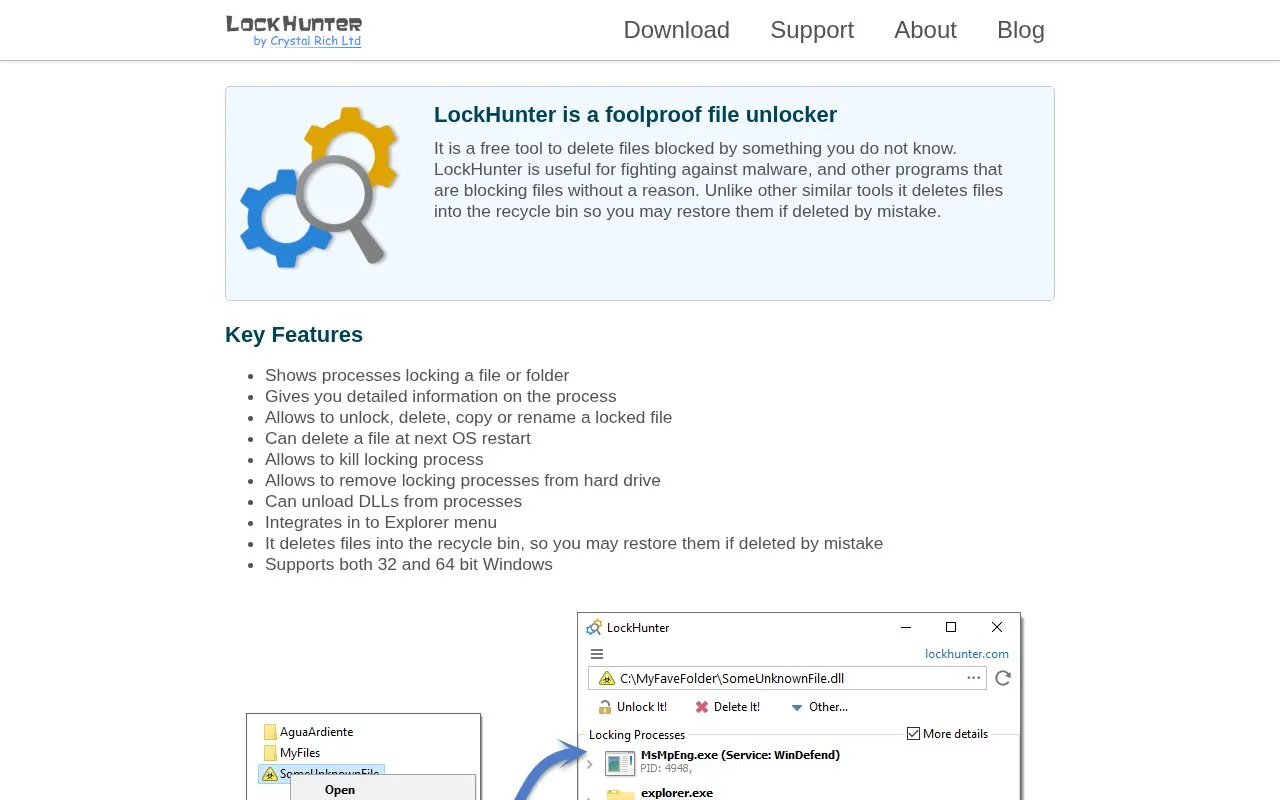Open the Download page

677,30
